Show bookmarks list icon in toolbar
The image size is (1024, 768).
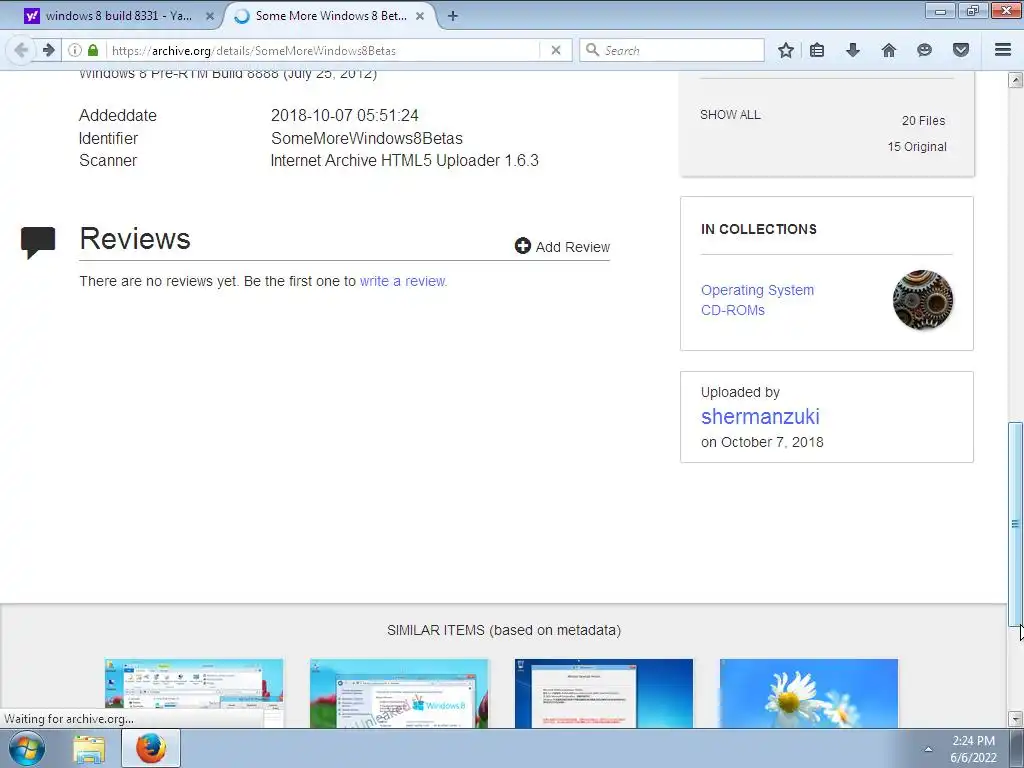(x=817, y=50)
